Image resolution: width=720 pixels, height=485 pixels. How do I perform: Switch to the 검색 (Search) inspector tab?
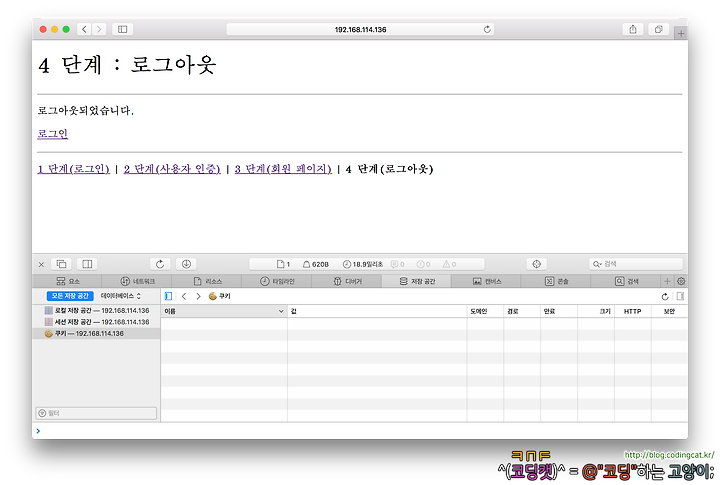coord(626,281)
